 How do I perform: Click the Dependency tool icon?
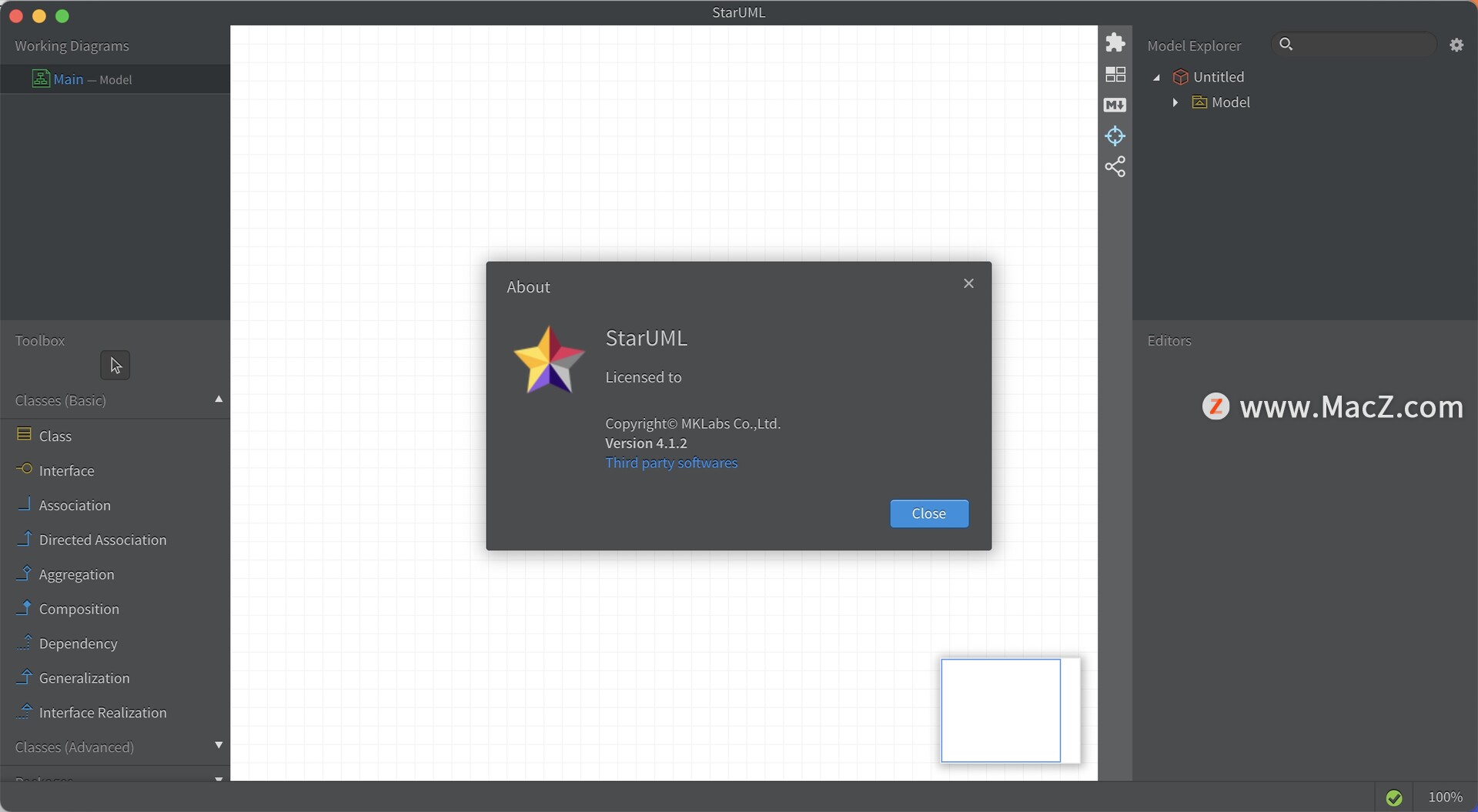pyautogui.click(x=24, y=642)
